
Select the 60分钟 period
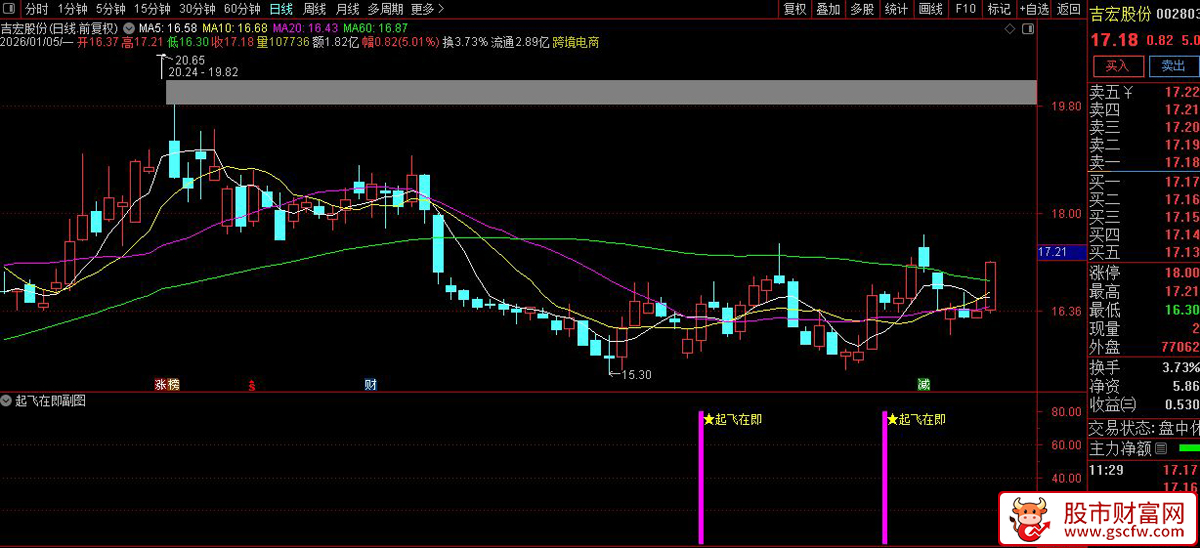point(242,9)
